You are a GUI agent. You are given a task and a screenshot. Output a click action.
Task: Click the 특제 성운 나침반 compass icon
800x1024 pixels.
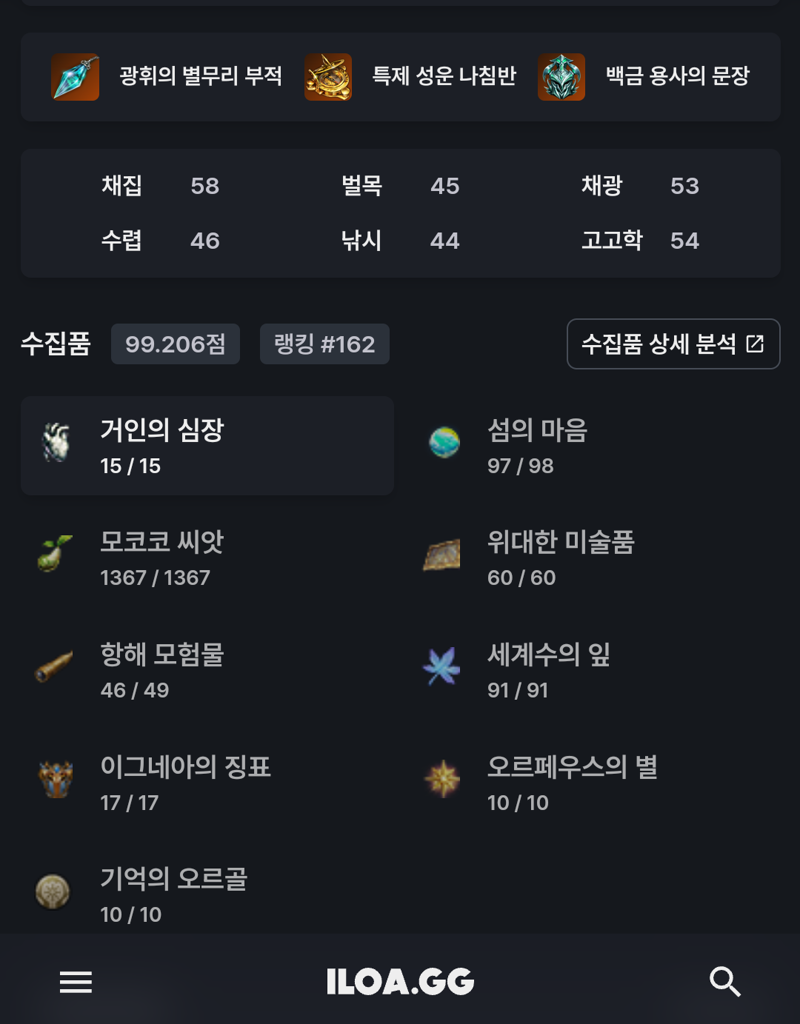point(328,77)
